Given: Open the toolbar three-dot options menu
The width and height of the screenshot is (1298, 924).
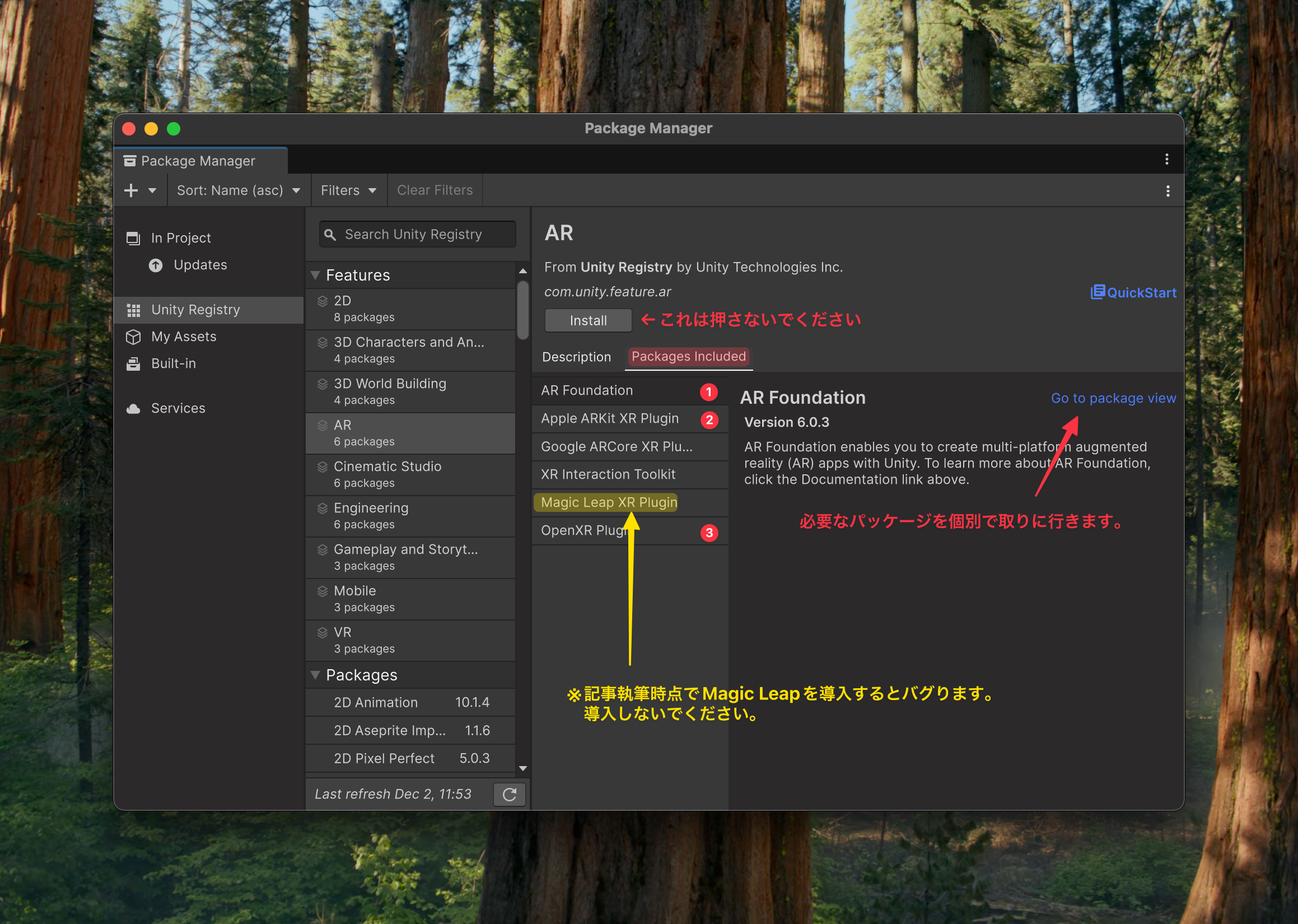Looking at the screenshot, I should [x=1168, y=191].
